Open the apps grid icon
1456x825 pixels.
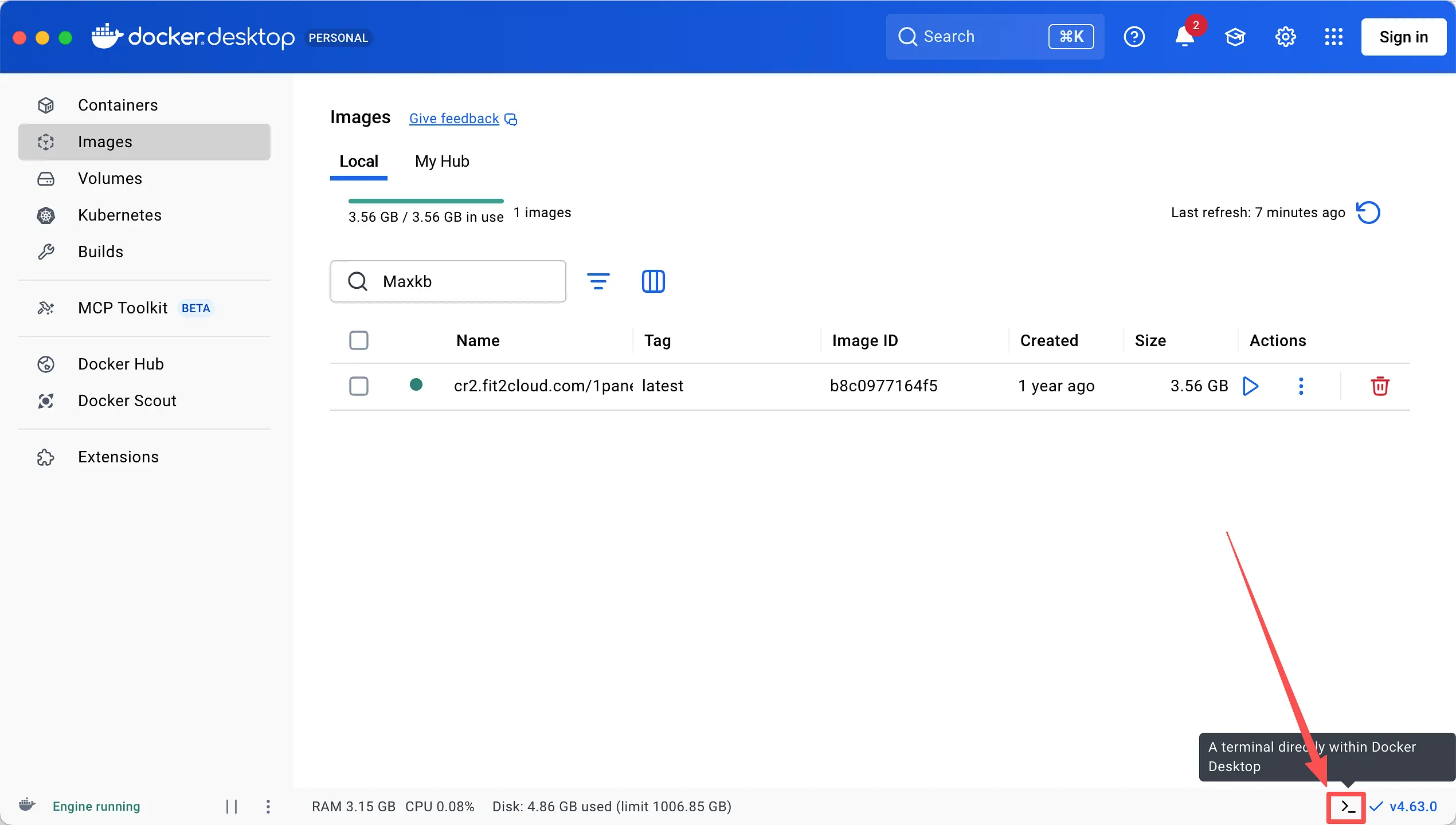1333,37
